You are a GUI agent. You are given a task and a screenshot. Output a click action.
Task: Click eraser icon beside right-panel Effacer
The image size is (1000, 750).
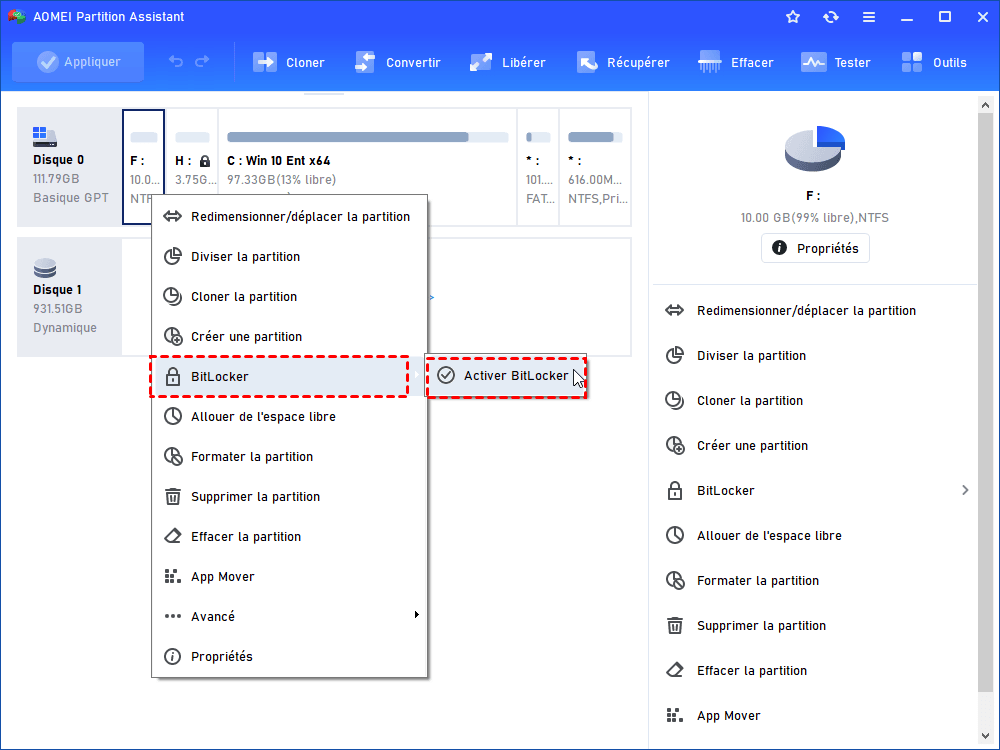[x=675, y=670]
